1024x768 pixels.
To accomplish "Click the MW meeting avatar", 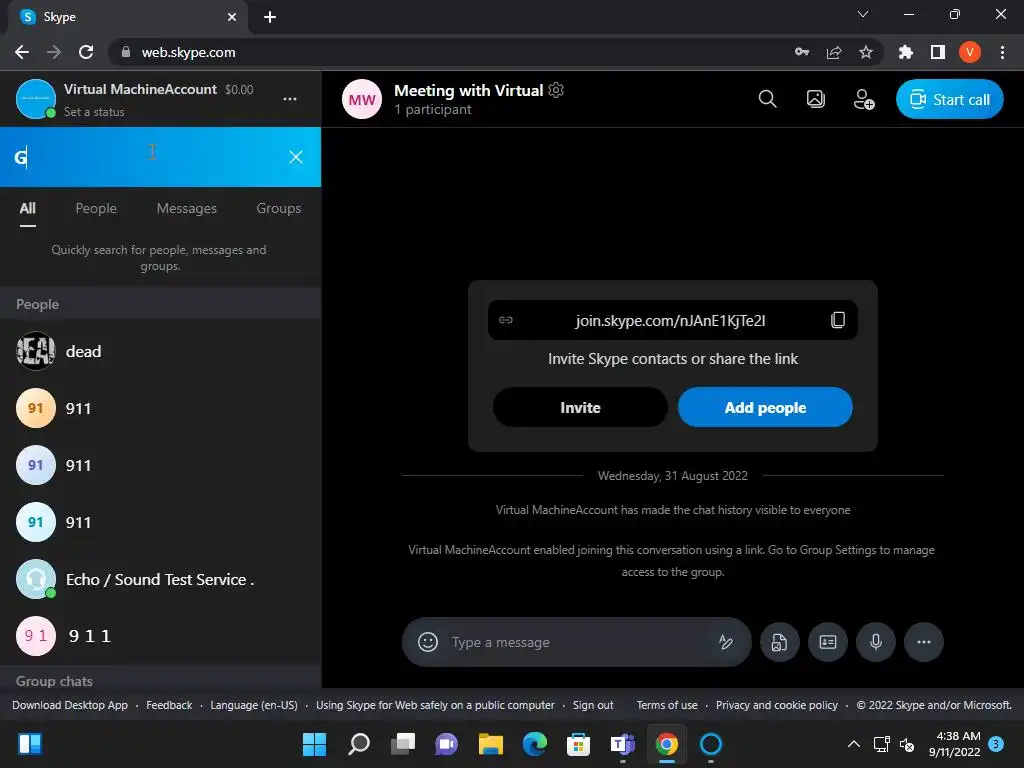I will (x=362, y=99).
